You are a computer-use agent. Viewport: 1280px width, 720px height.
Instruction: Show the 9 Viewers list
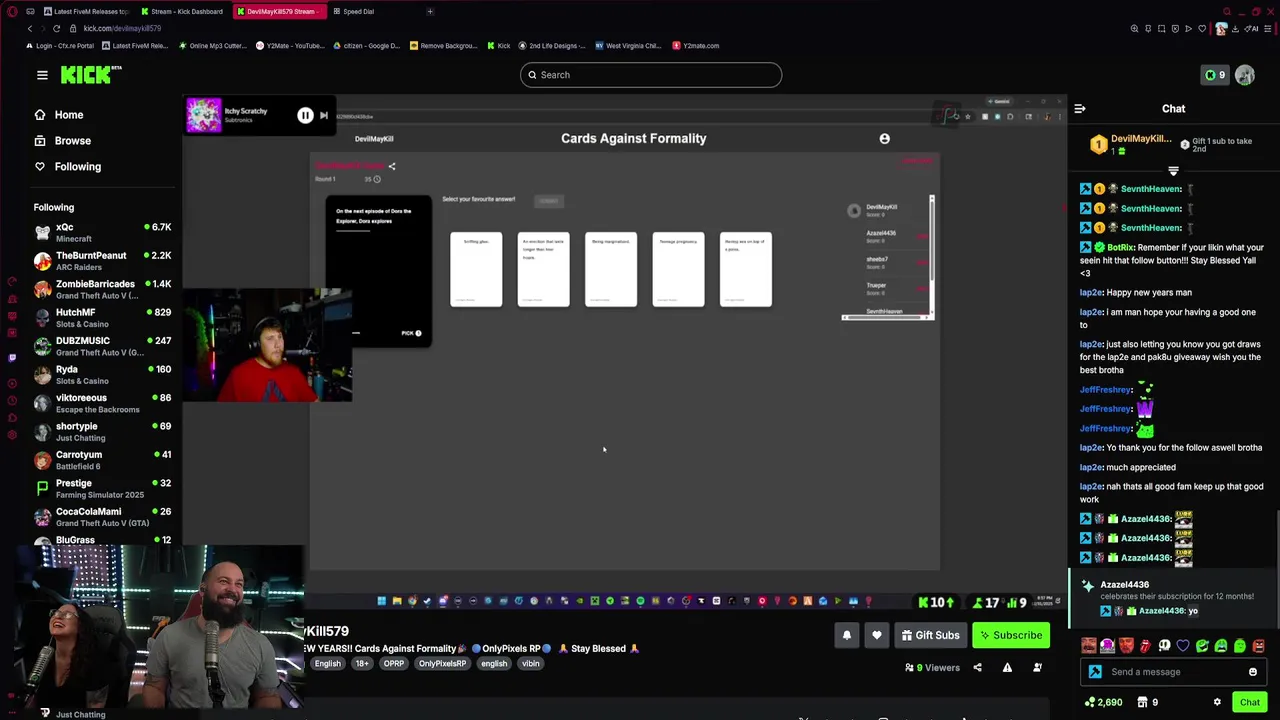click(x=932, y=668)
